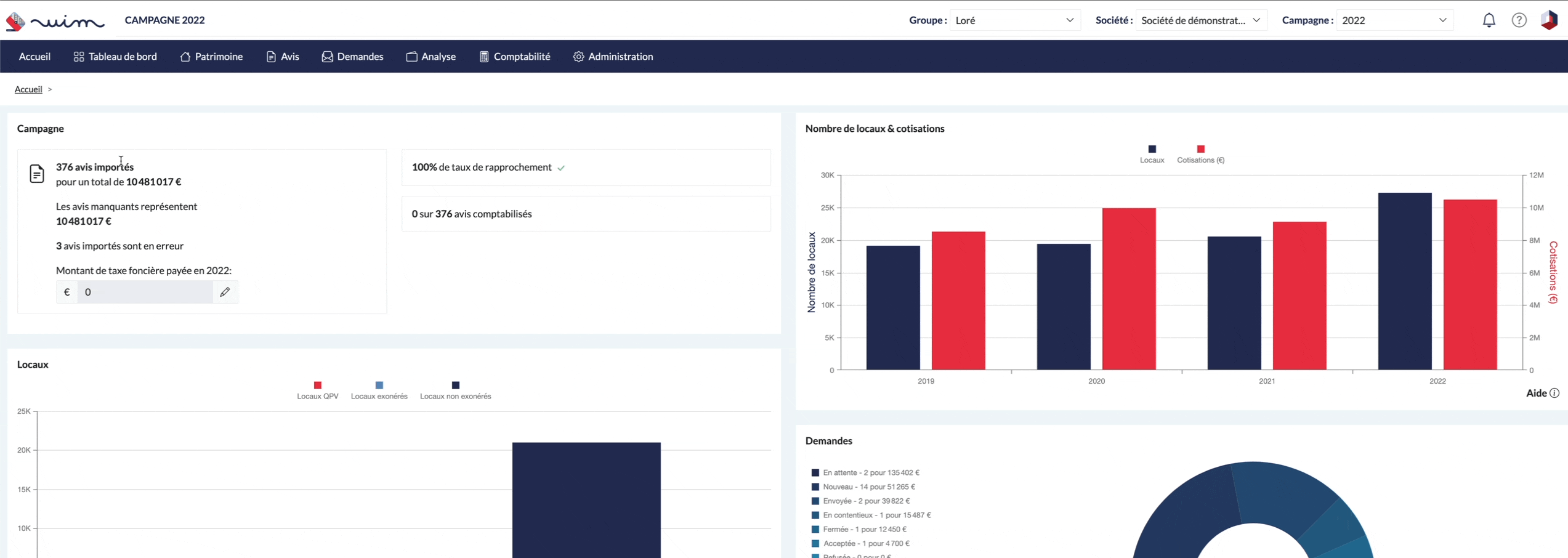Click the imported avis document icon
Image resolution: width=1568 pixels, height=558 pixels.
(x=37, y=174)
